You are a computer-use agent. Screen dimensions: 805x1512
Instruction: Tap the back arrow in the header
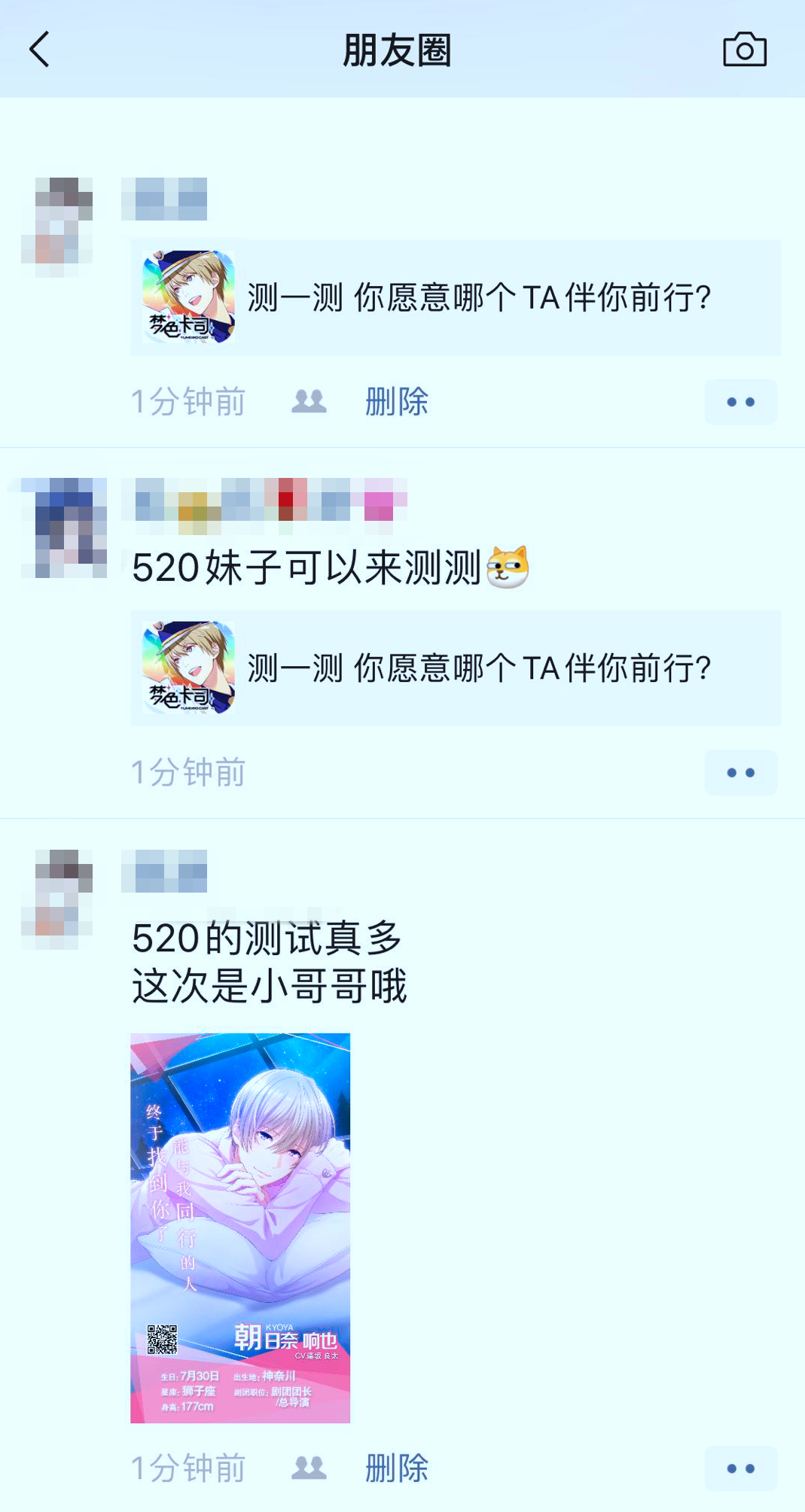point(39,50)
